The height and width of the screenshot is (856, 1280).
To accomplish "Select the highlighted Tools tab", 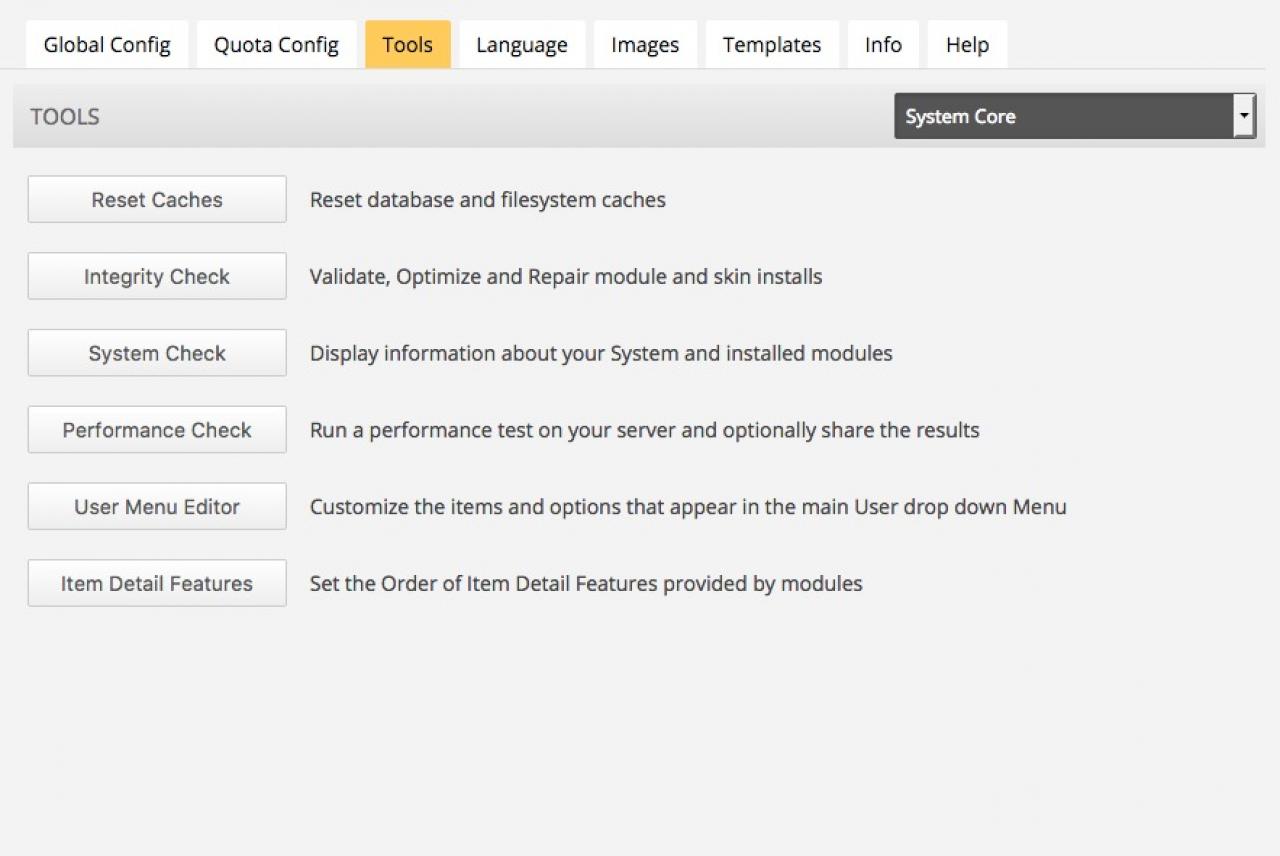I will 407,45.
